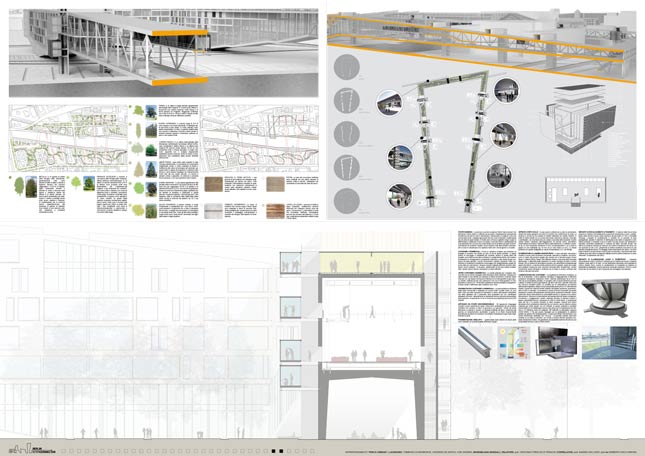Image resolution: width=645 pixels, height=456 pixels.
Task: Open the site plan showing paths only
Action: coord(259,139)
